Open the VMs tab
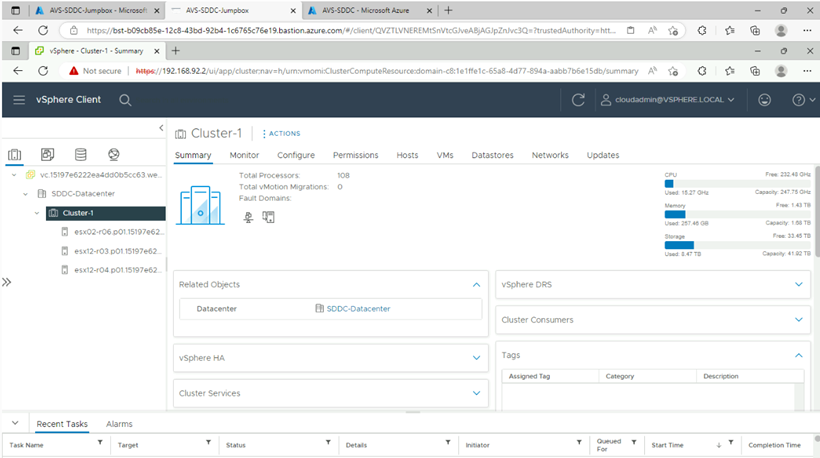The width and height of the screenshot is (820, 458). (445, 155)
